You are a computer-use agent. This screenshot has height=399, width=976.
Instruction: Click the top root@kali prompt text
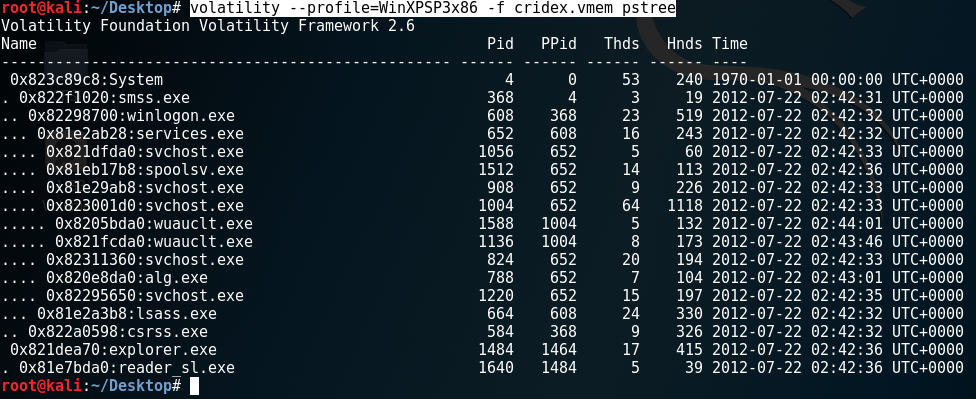point(91,9)
